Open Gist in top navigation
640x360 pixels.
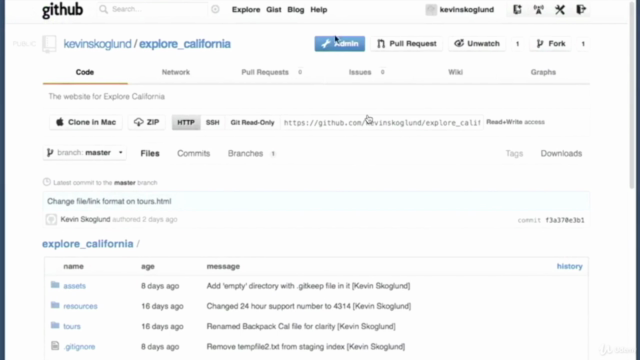273,9
